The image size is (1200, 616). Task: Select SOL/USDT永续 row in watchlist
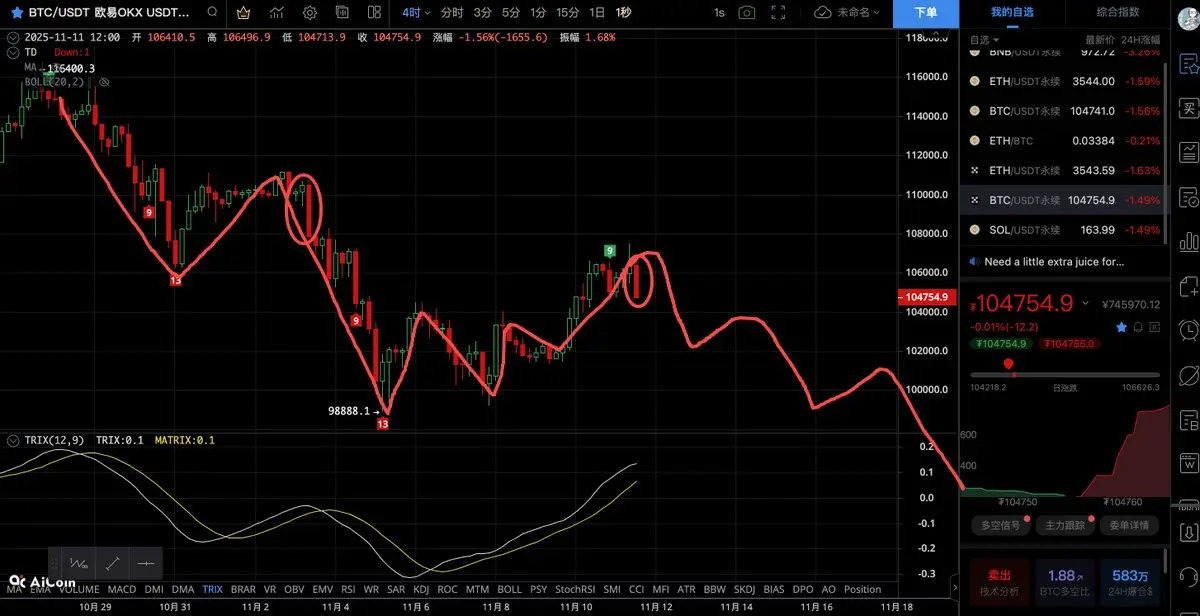pyautogui.click(x=1063, y=230)
